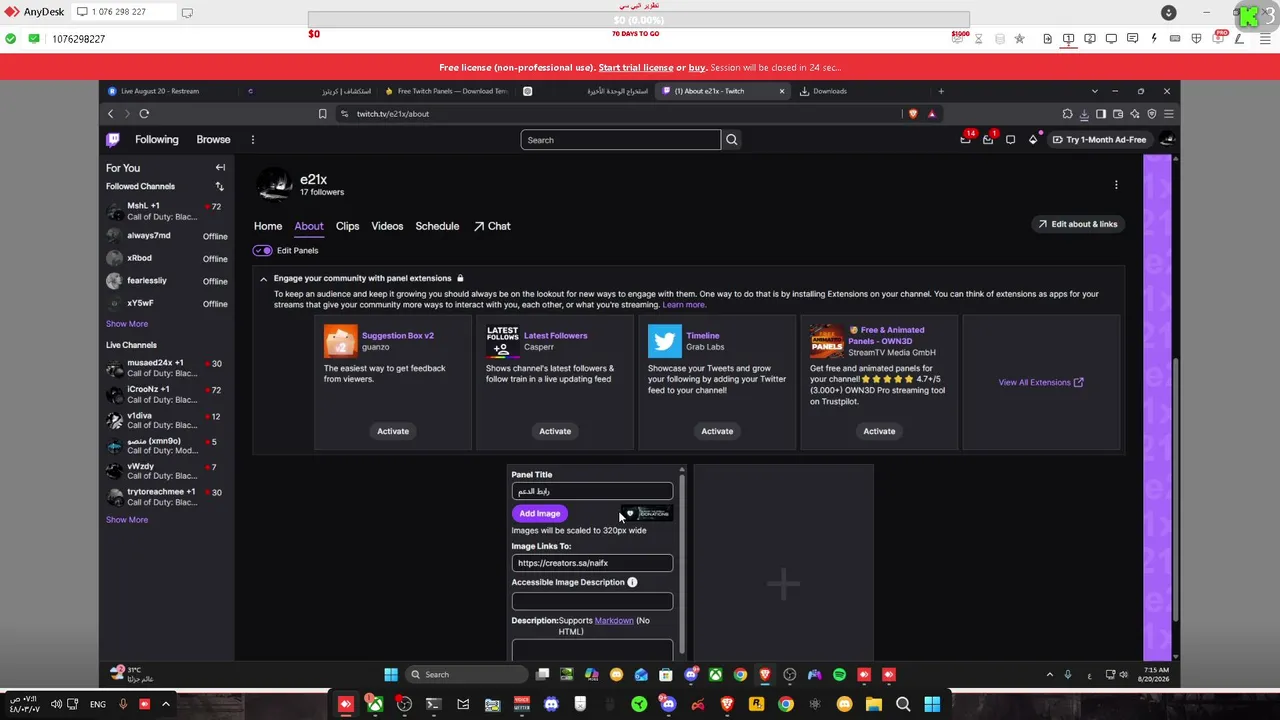Click the browser reload button

tap(144, 114)
